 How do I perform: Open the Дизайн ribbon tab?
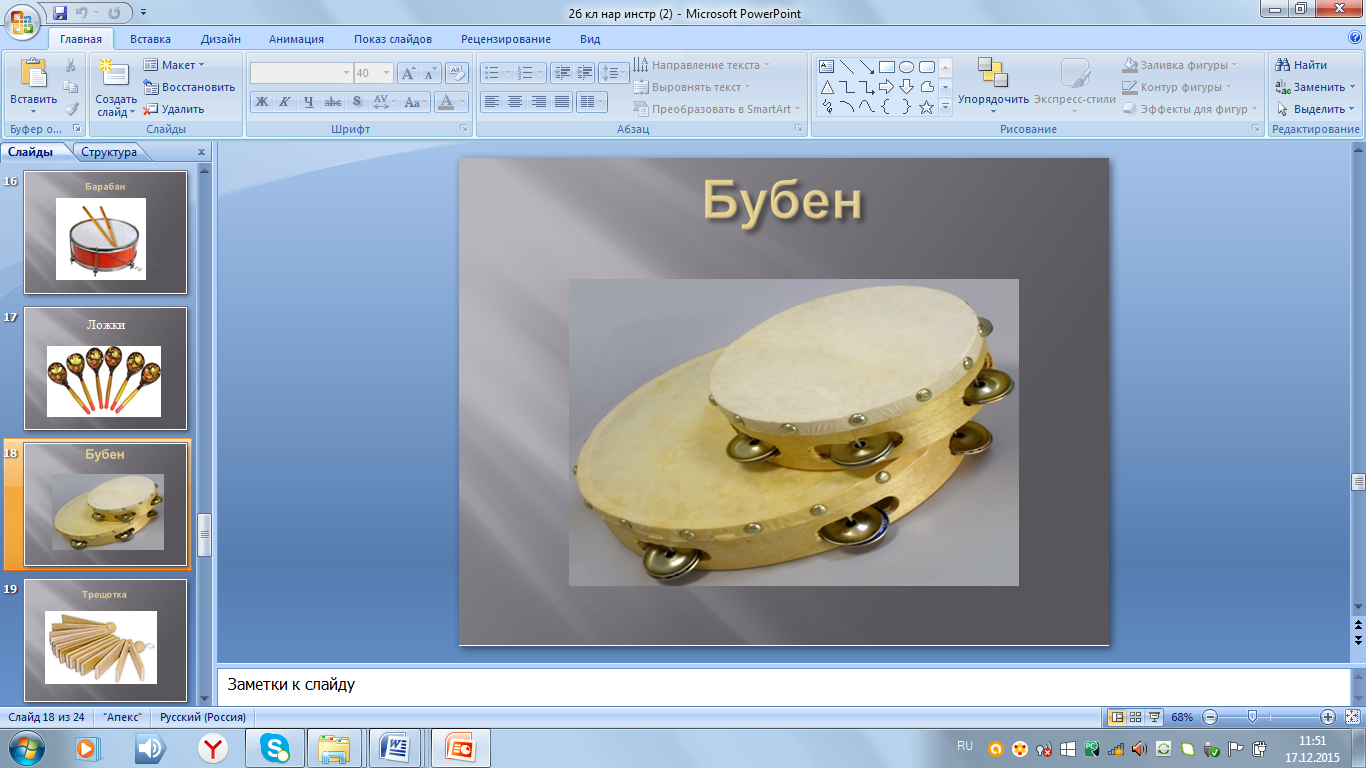click(220, 39)
